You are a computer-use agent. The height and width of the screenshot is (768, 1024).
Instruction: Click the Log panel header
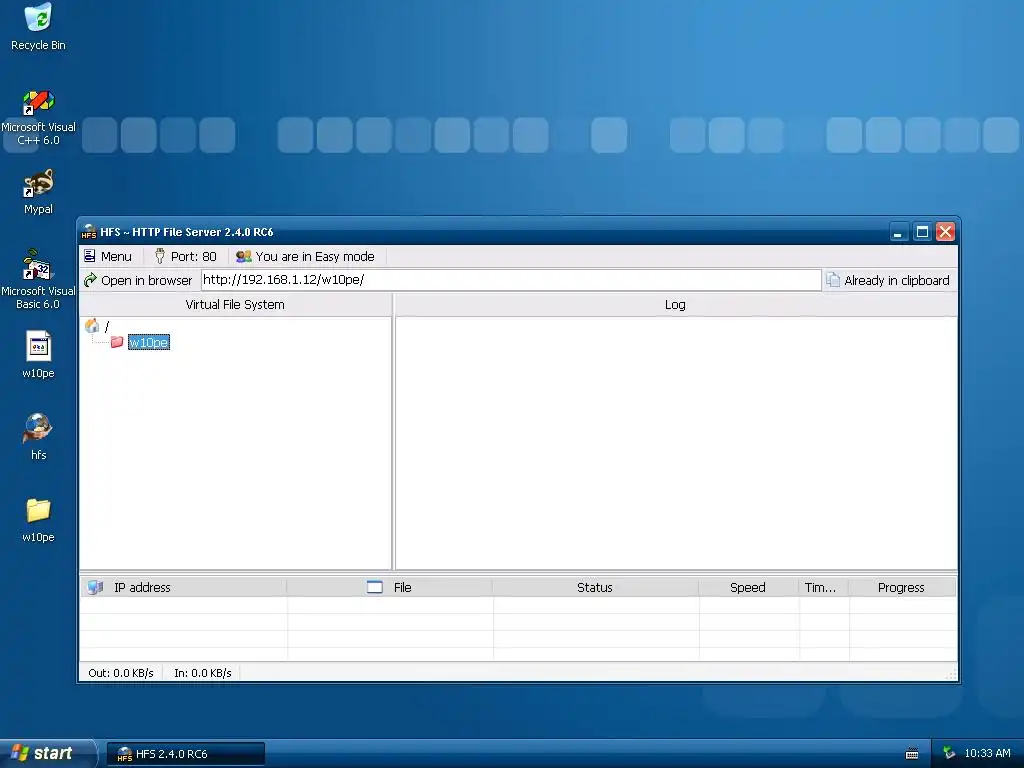[x=675, y=304]
